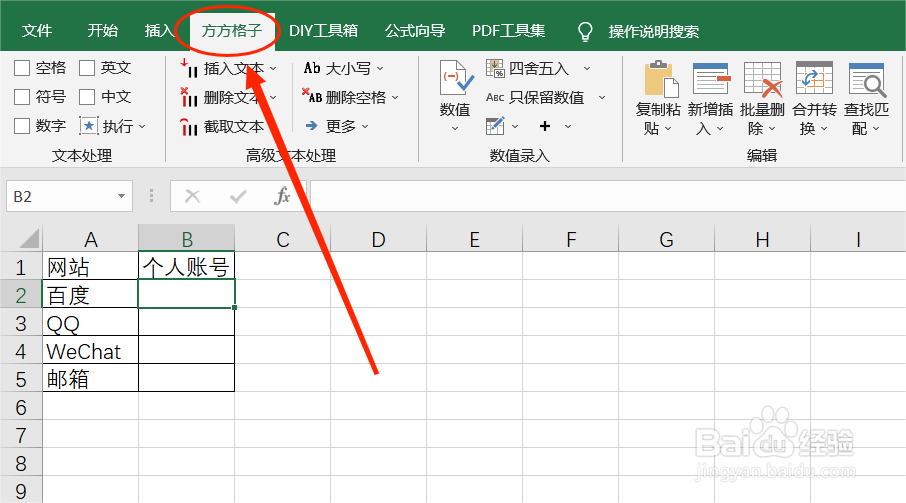This screenshot has width=906, height=503.
Task: Tick the 英文 checkbox
Action: (87, 68)
